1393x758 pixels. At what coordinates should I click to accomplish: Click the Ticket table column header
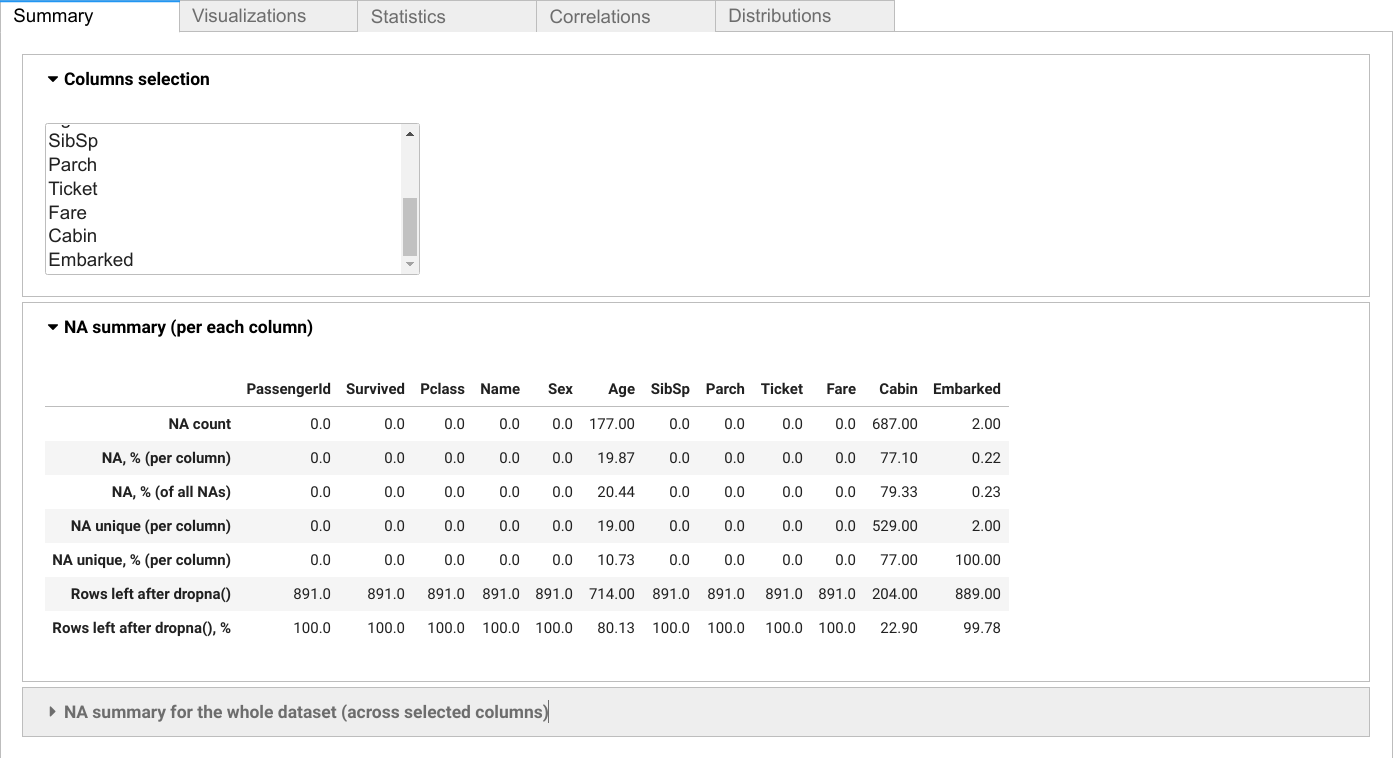point(782,389)
